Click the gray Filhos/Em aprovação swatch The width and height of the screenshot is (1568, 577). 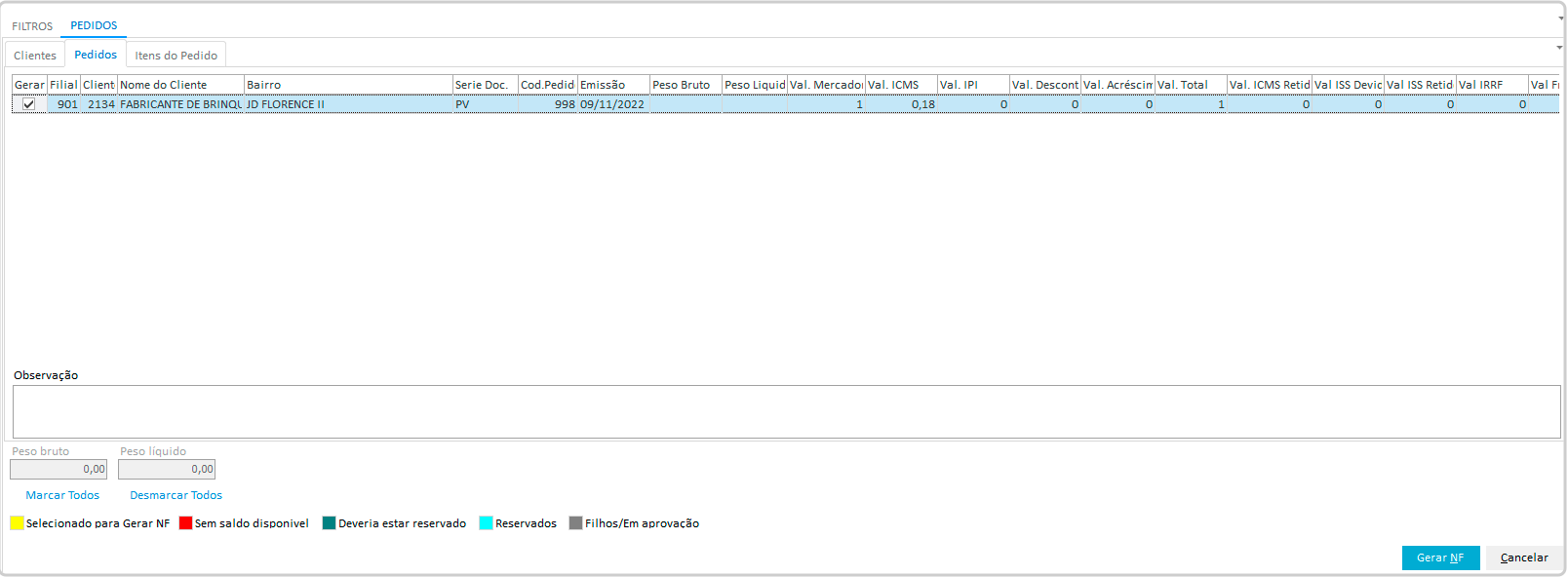[575, 523]
